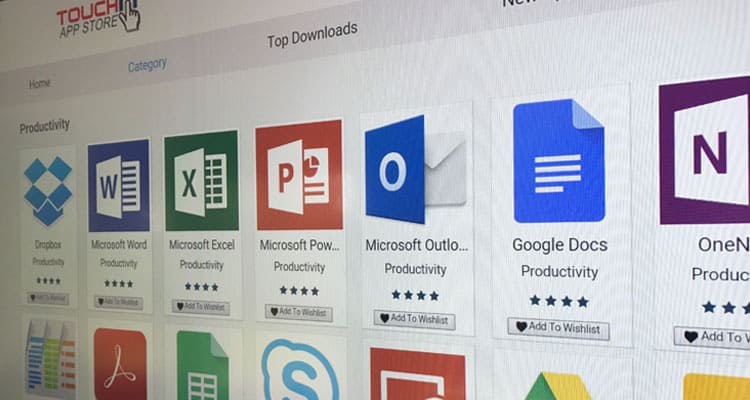Image resolution: width=750 pixels, height=400 pixels.
Task: Open the Microsoft Excel app icon
Action: coord(201,180)
